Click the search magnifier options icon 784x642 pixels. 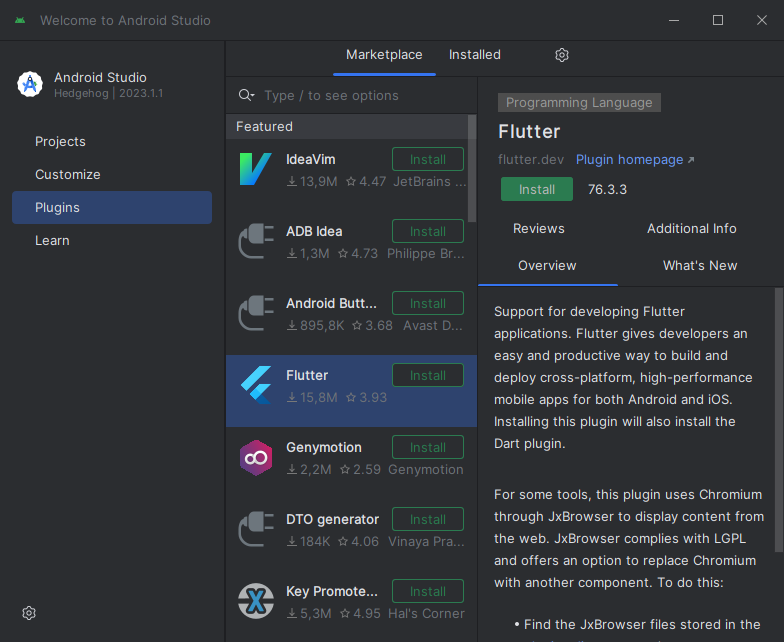pyautogui.click(x=246, y=95)
